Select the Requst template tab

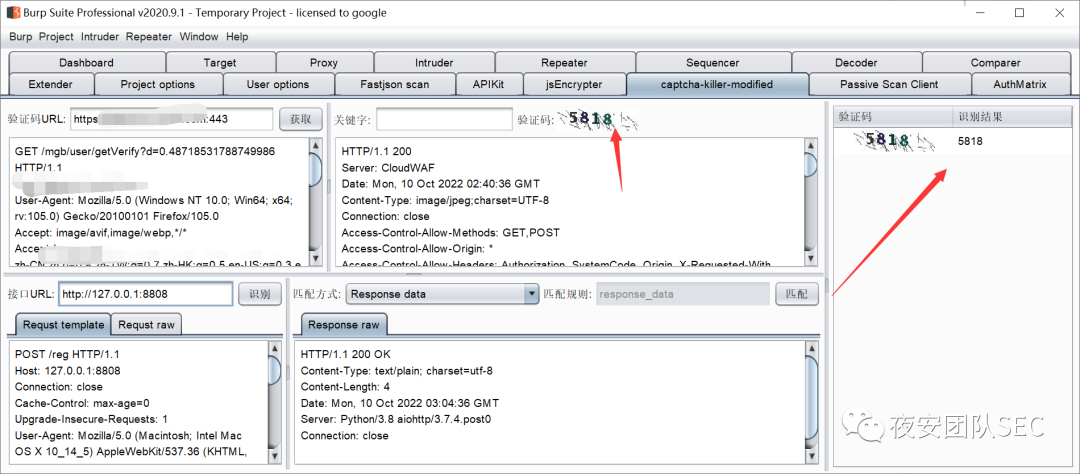[63, 324]
